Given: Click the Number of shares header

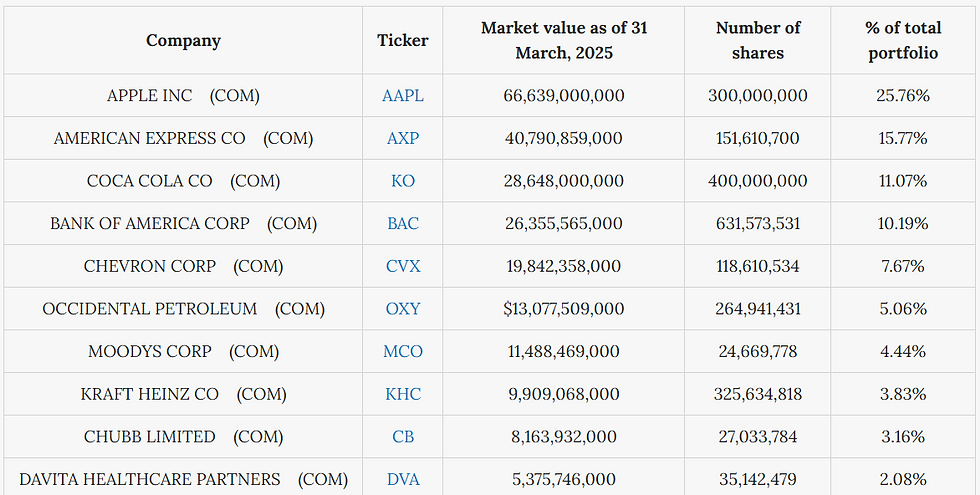Looking at the screenshot, I should pyautogui.click(x=758, y=41).
